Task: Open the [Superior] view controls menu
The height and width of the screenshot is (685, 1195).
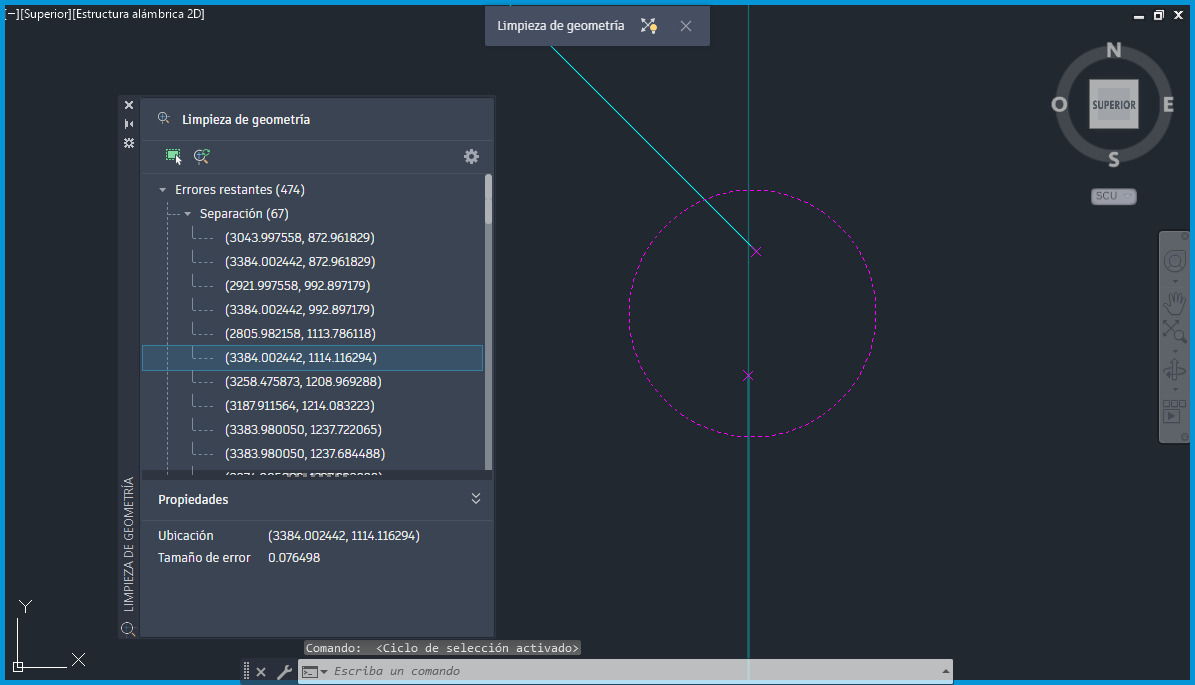Action: (45, 14)
